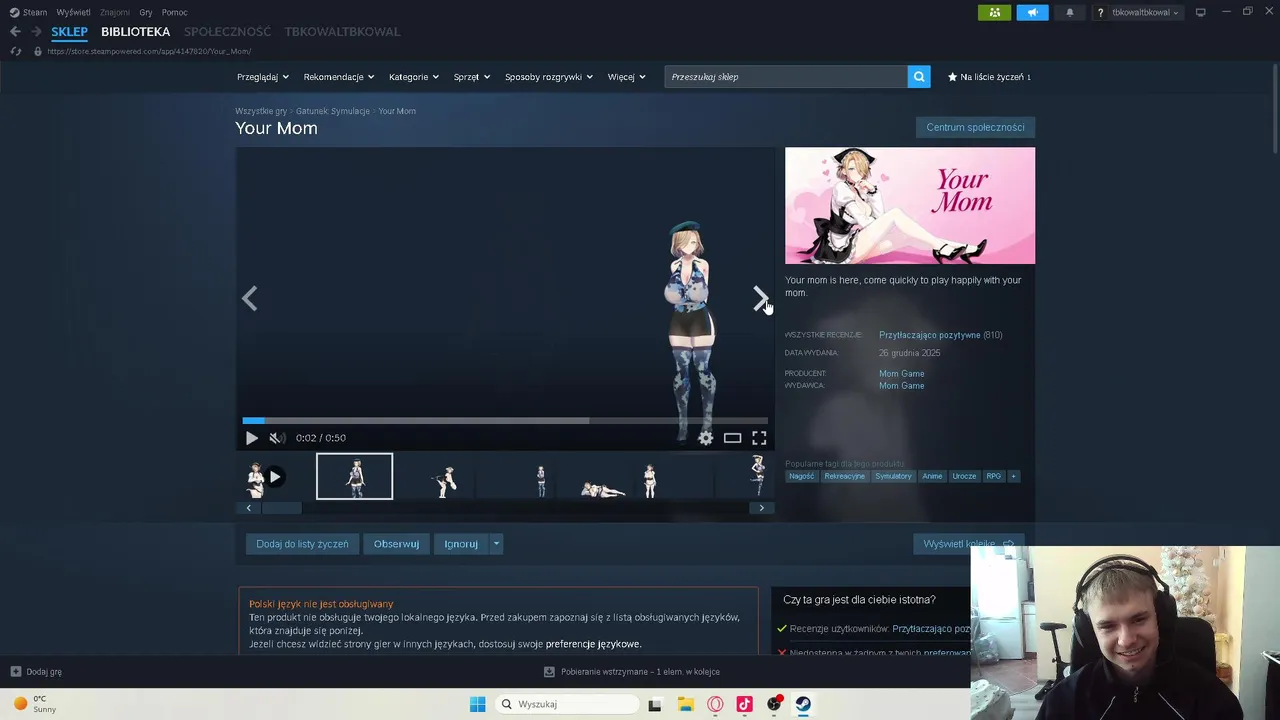
Task: Select the first video thumbnail with play icon
Action: (264, 477)
